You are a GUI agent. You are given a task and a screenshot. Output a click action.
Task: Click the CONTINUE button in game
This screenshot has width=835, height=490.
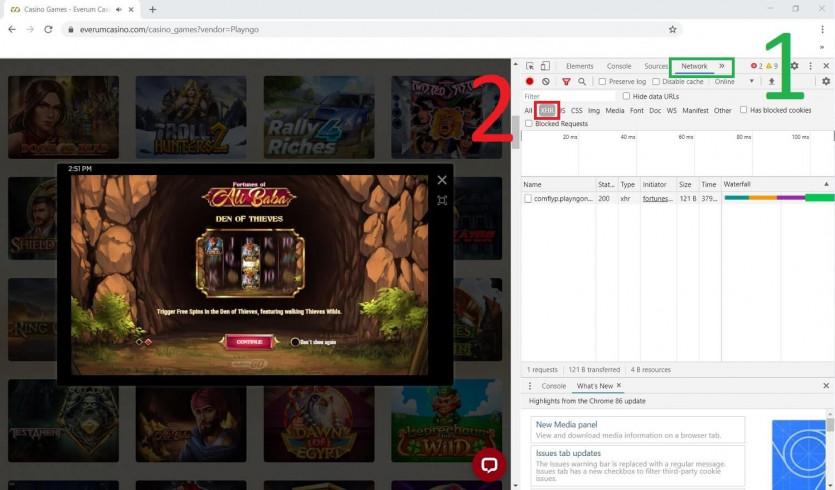(x=249, y=342)
